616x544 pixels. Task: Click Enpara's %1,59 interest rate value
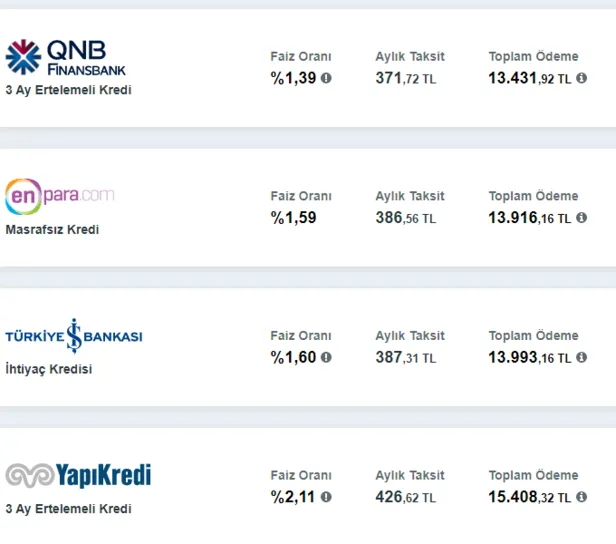293,218
